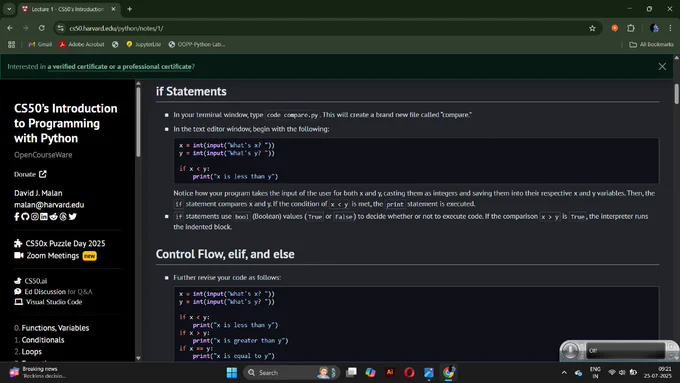
Task: Reload the page
Action: 42,28
